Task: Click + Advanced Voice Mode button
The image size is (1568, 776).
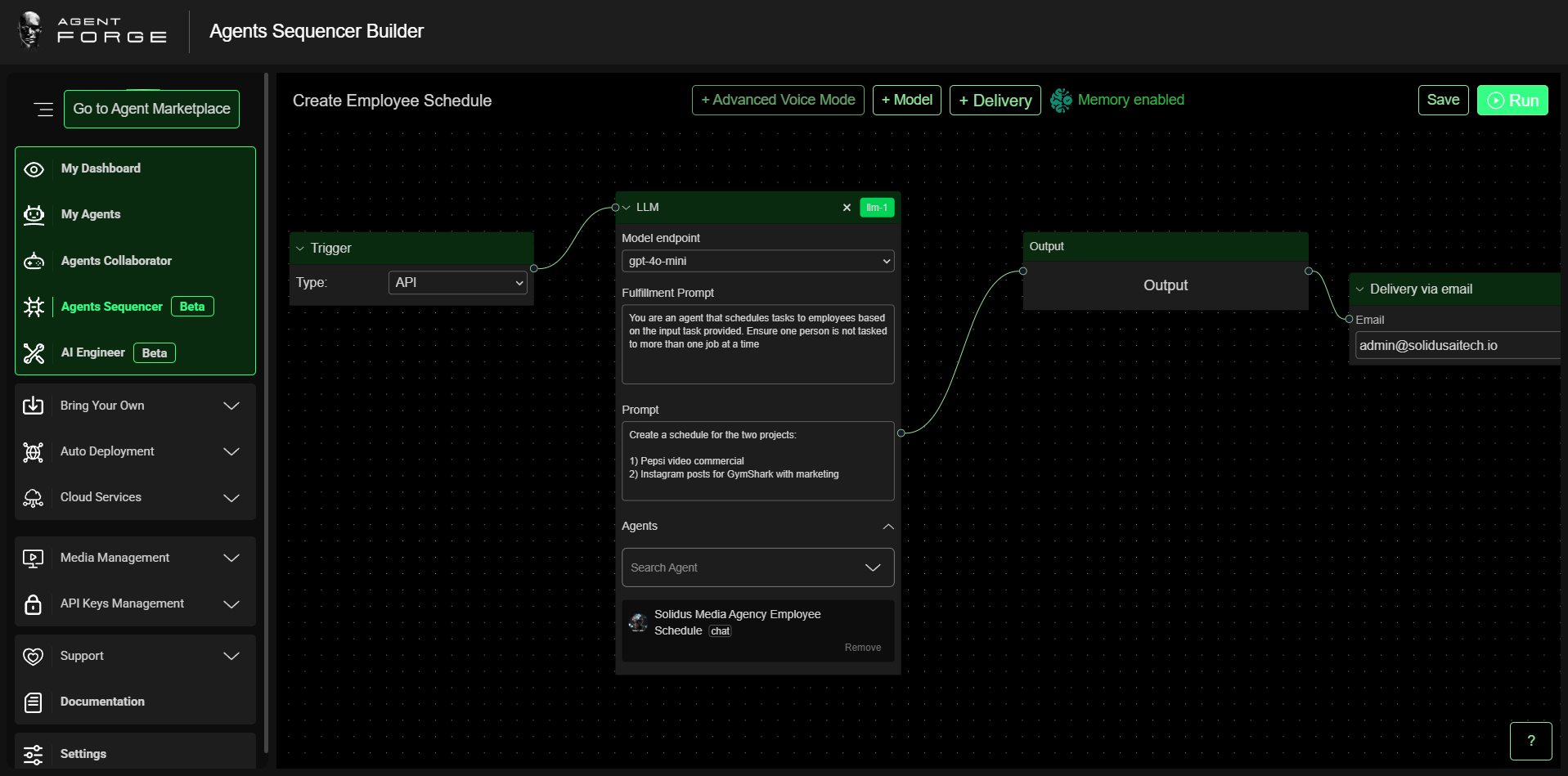Action: (778, 100)
